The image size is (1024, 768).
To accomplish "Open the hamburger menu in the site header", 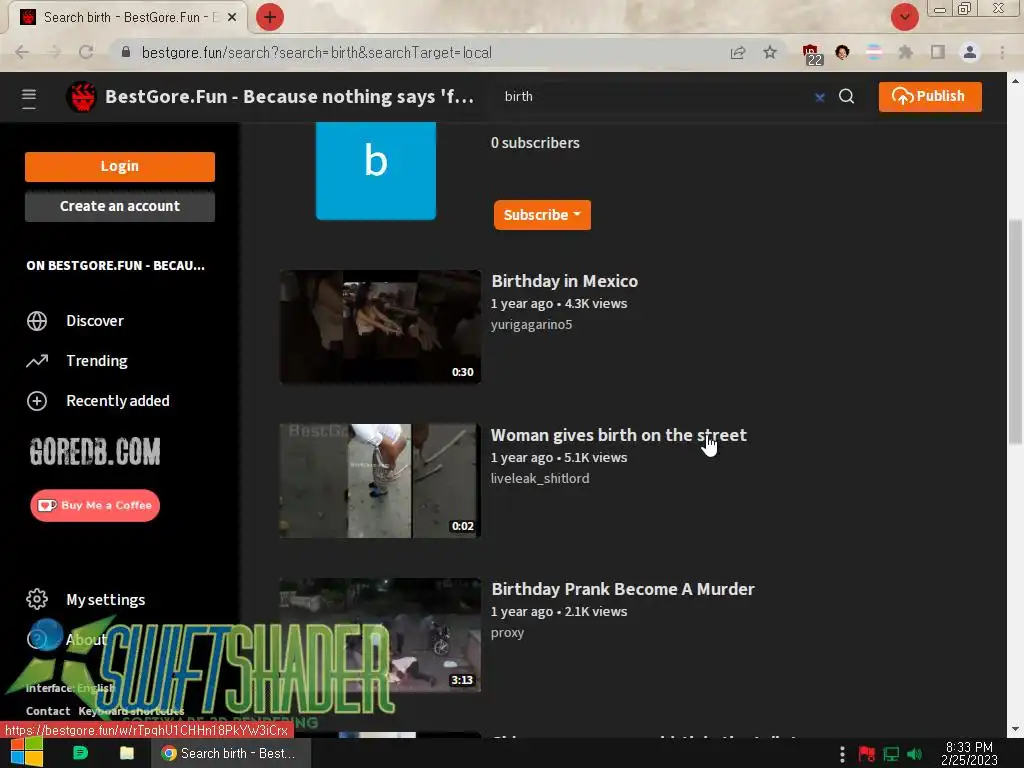I will 29,98.
